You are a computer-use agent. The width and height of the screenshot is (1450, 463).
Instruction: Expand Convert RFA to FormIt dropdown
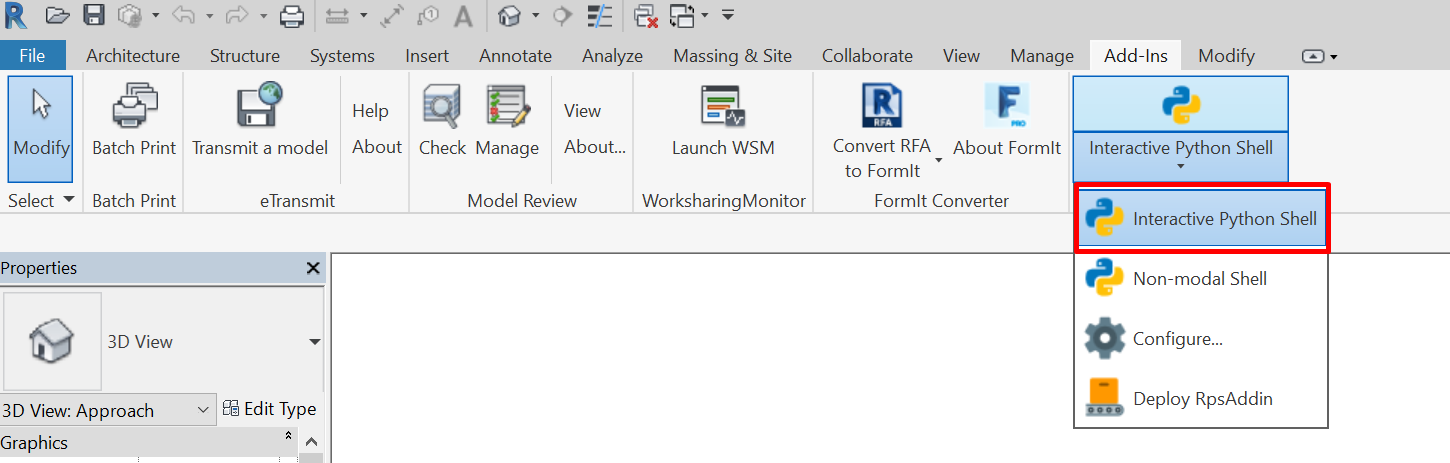939,160
